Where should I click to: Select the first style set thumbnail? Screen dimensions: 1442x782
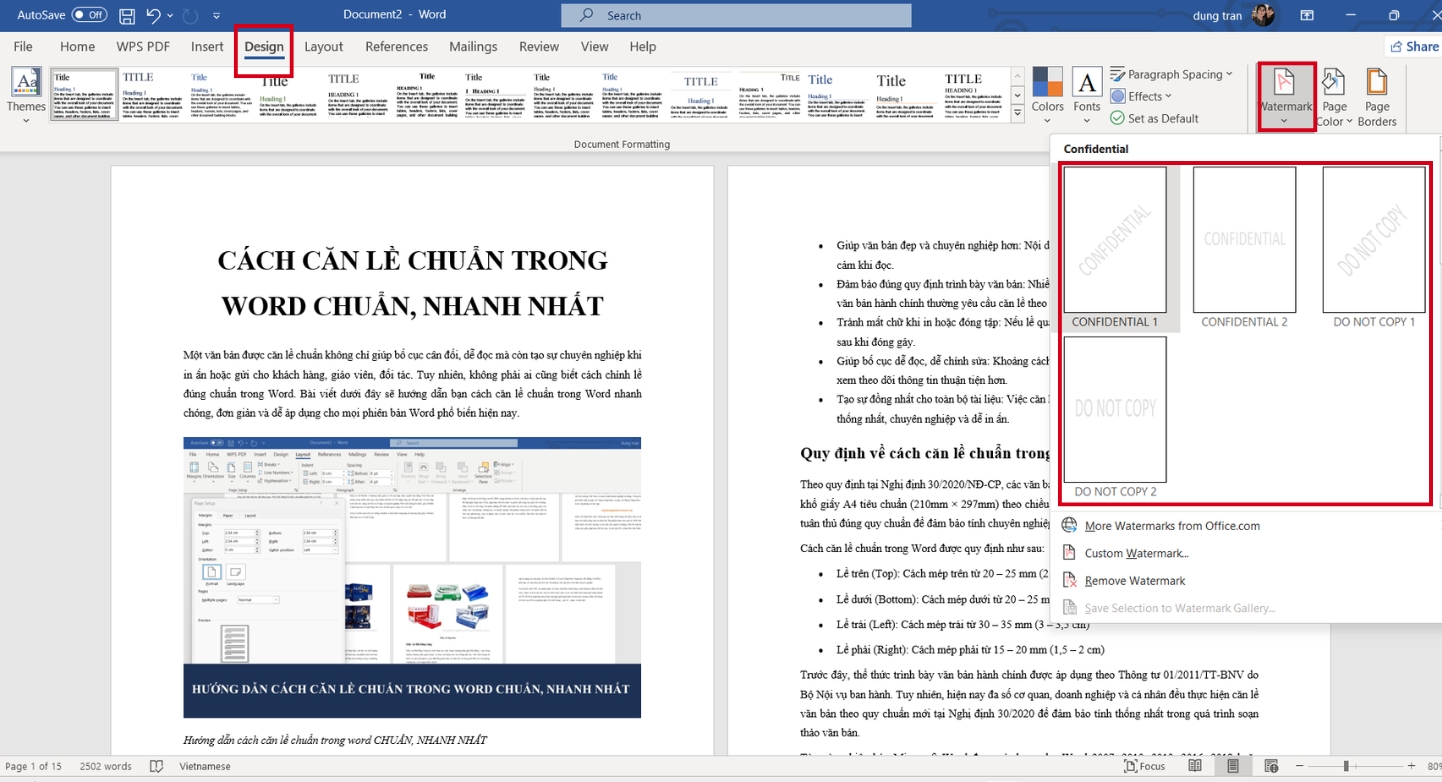pyautogui.click(x=84, y=95)
